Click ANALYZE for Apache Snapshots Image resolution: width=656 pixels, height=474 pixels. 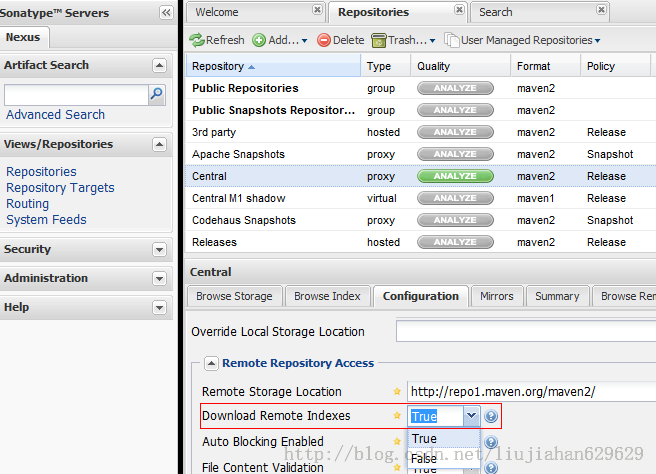coord(455,154)
